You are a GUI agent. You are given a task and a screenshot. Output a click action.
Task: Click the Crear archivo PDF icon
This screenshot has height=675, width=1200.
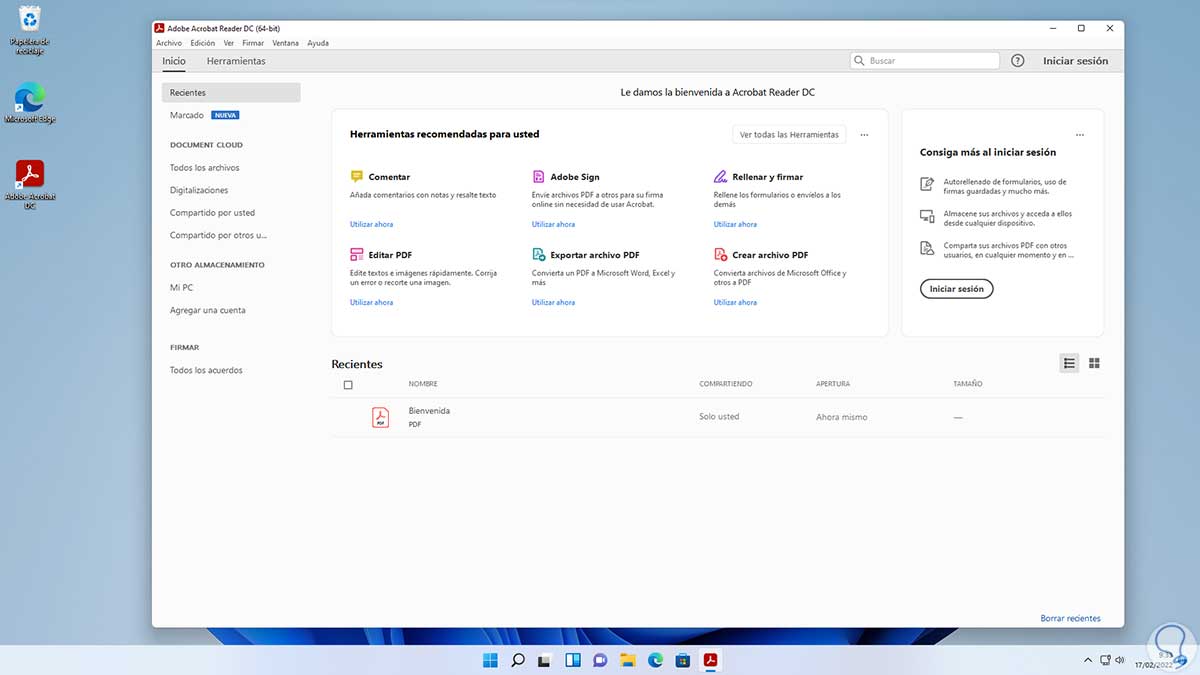[x=720, y=255]
